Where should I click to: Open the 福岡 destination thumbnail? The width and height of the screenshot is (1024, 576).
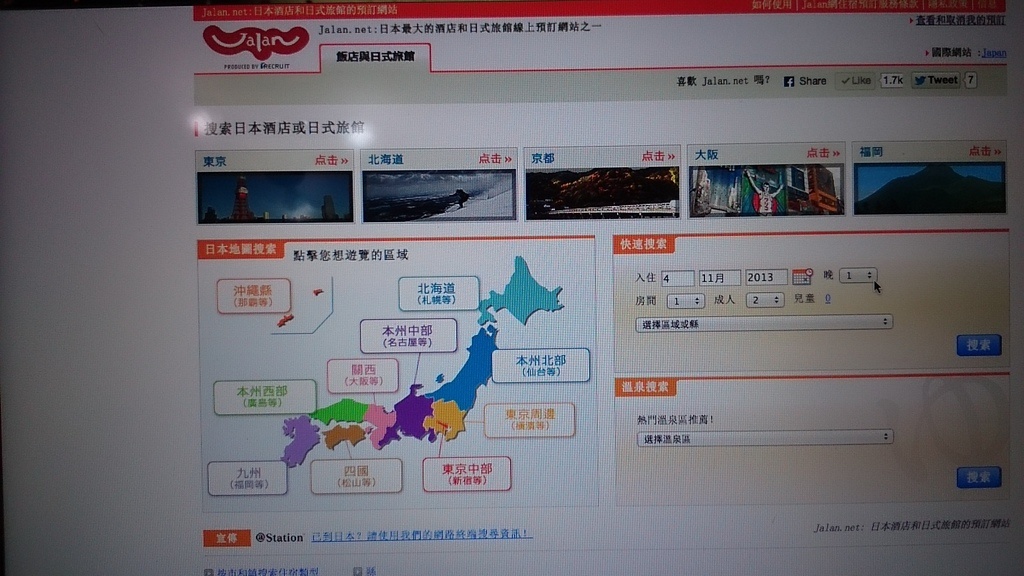click(x=929, y=188)
